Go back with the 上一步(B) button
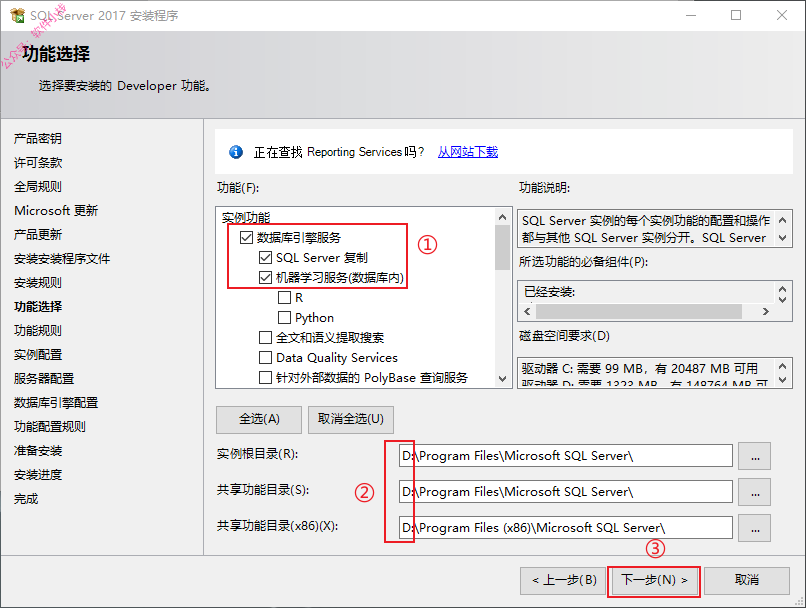Screen dimensions: 806x608 coord(563,581)
